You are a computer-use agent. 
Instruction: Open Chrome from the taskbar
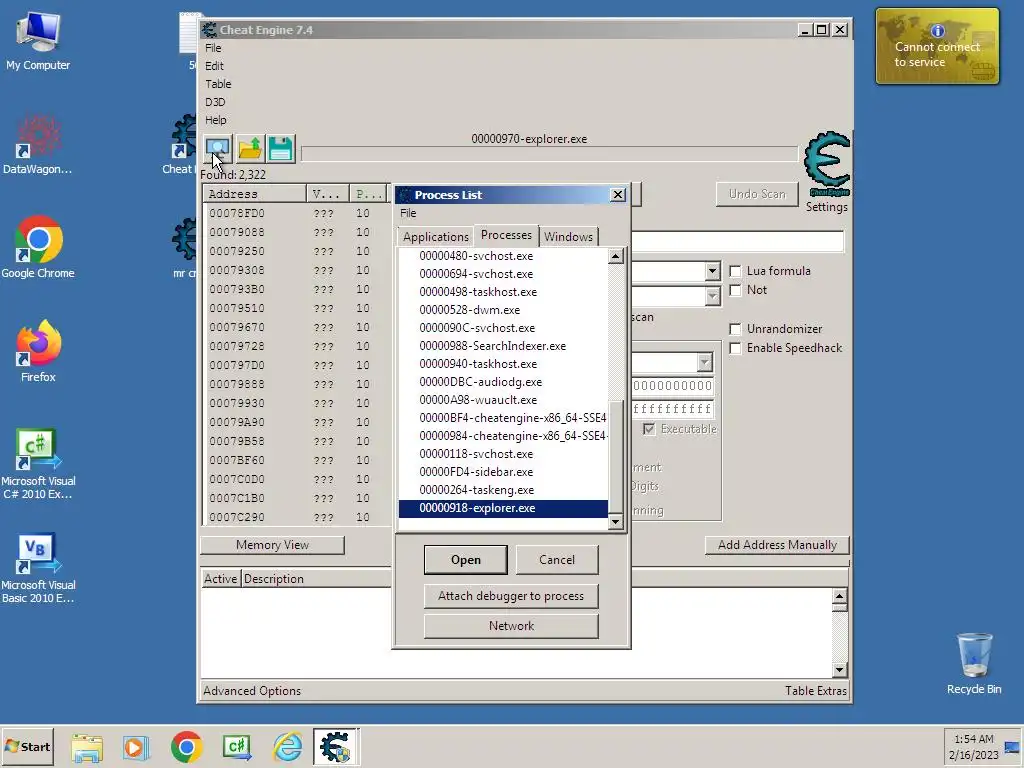click(187, 747)
